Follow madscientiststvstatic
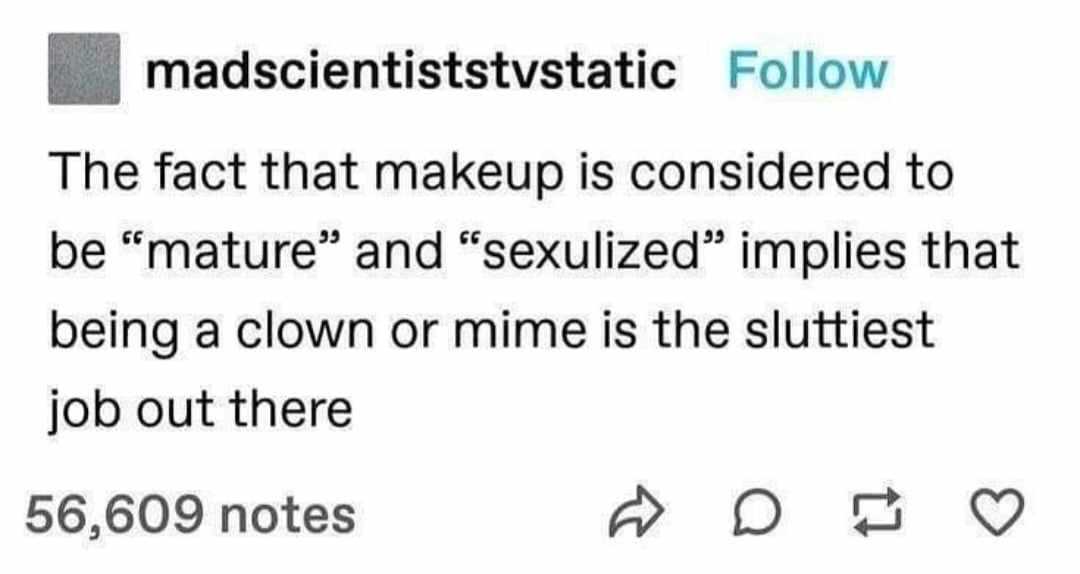Viewport: 1080px width, 574px height. [x=807, y=70]
